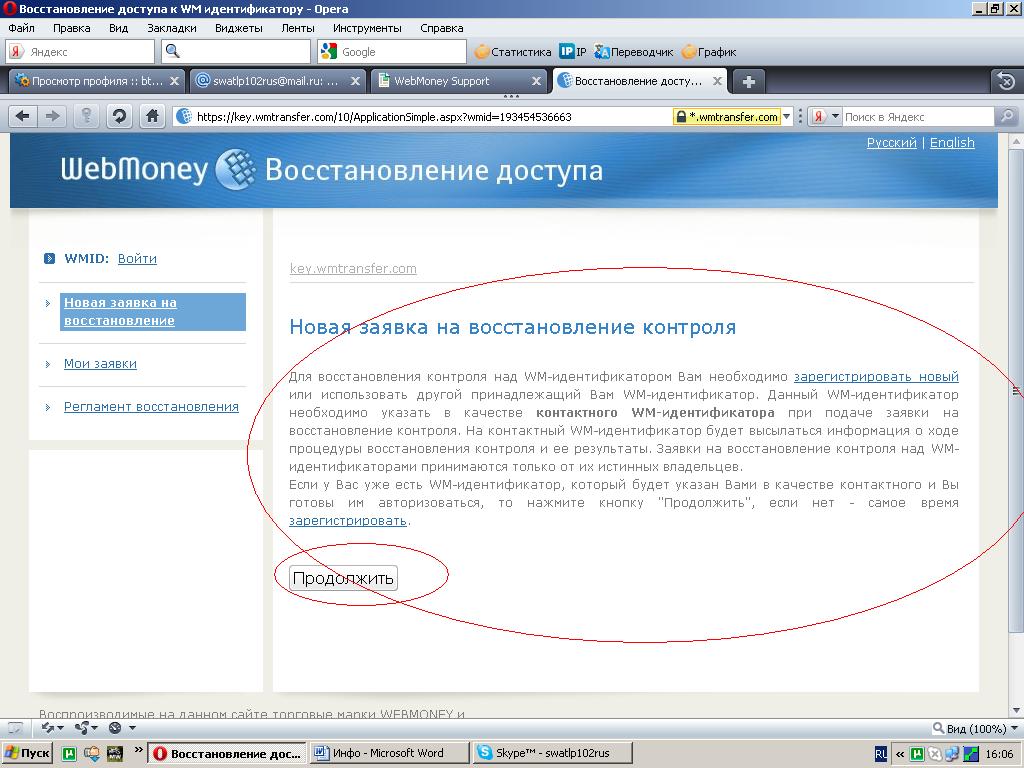Click the scrollbar down arrow
This screenshot has height=768, width=1024.
[1016, 710]
